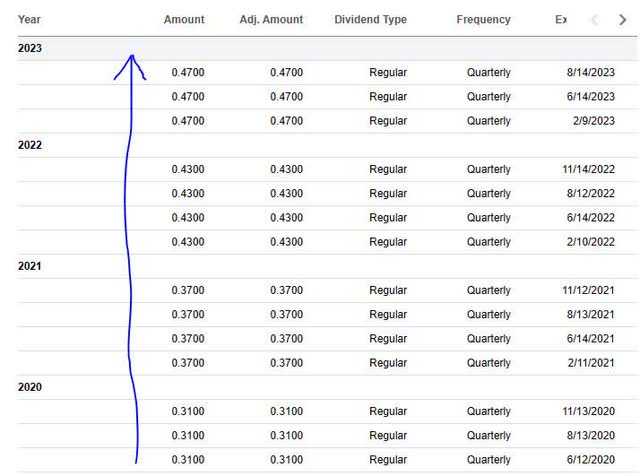Select the row dated 6/12/2020
Viewport: 640px width, 476px height.
point(327,460)
